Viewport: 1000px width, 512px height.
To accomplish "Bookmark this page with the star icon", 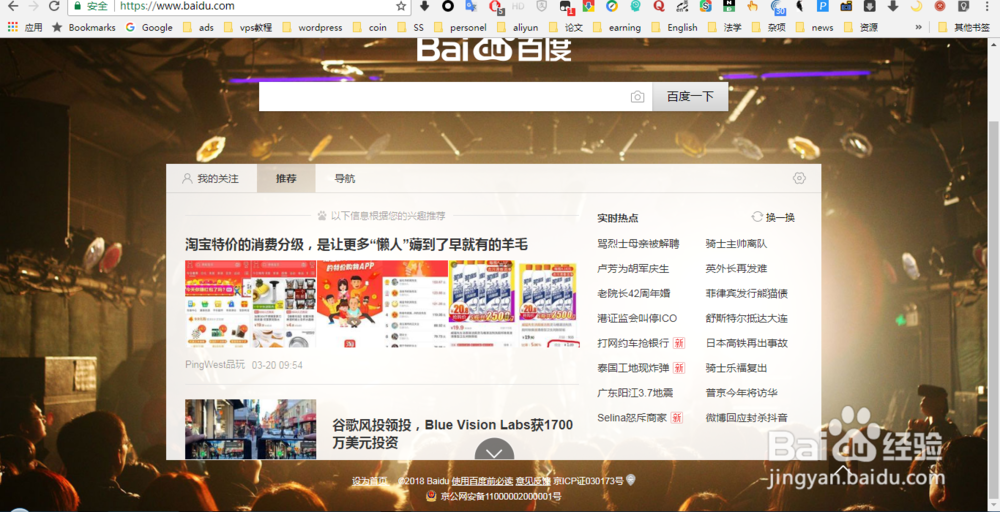I will [x=401, y=6].
